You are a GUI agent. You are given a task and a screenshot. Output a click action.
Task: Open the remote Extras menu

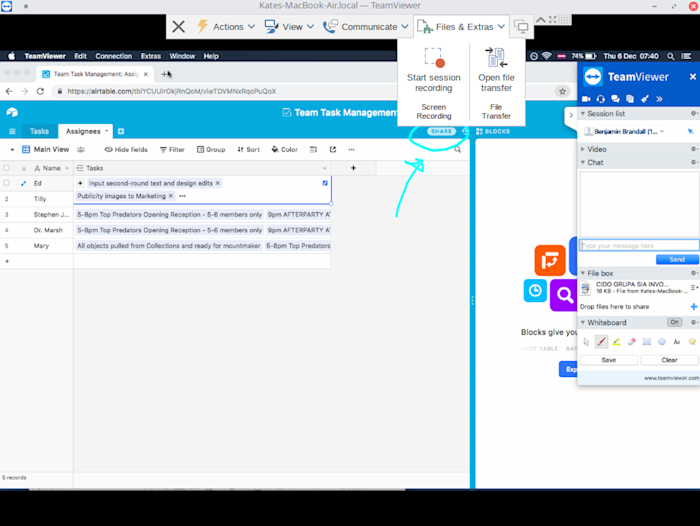[150, 56]
